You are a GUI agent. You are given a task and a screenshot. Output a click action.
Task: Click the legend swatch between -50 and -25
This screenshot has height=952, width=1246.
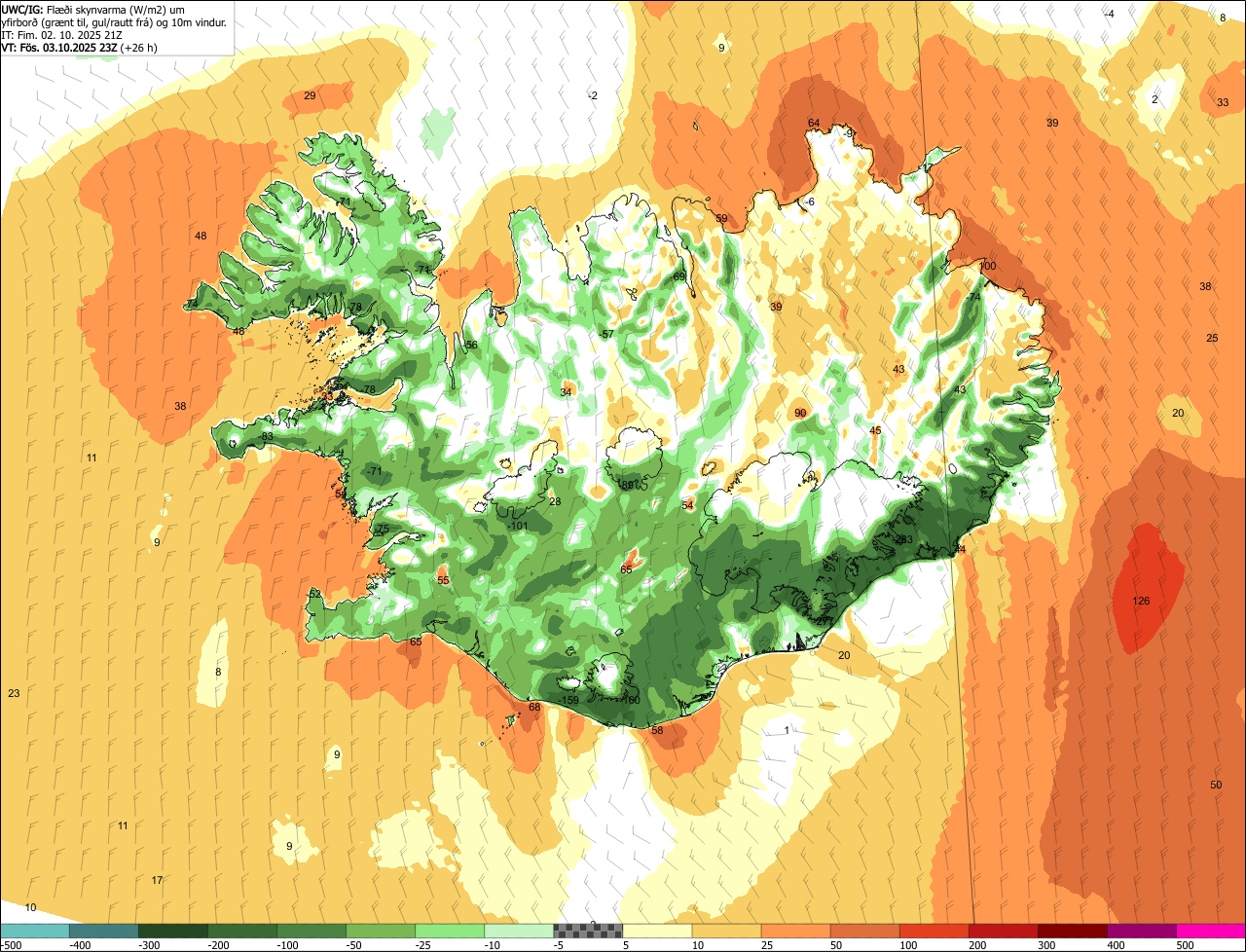pos(380,931)
